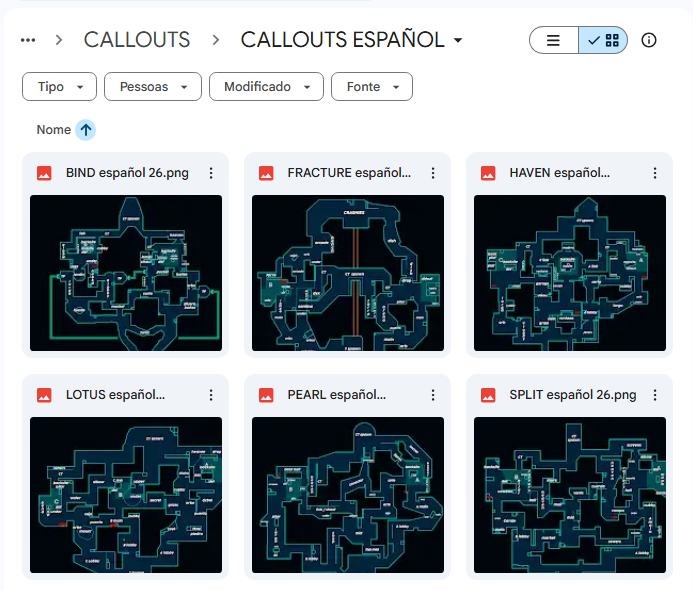The width and height of the screenshot is (693, 591).
Task: Click the file name LOTUS español...
Action: [x=115, y=395]
